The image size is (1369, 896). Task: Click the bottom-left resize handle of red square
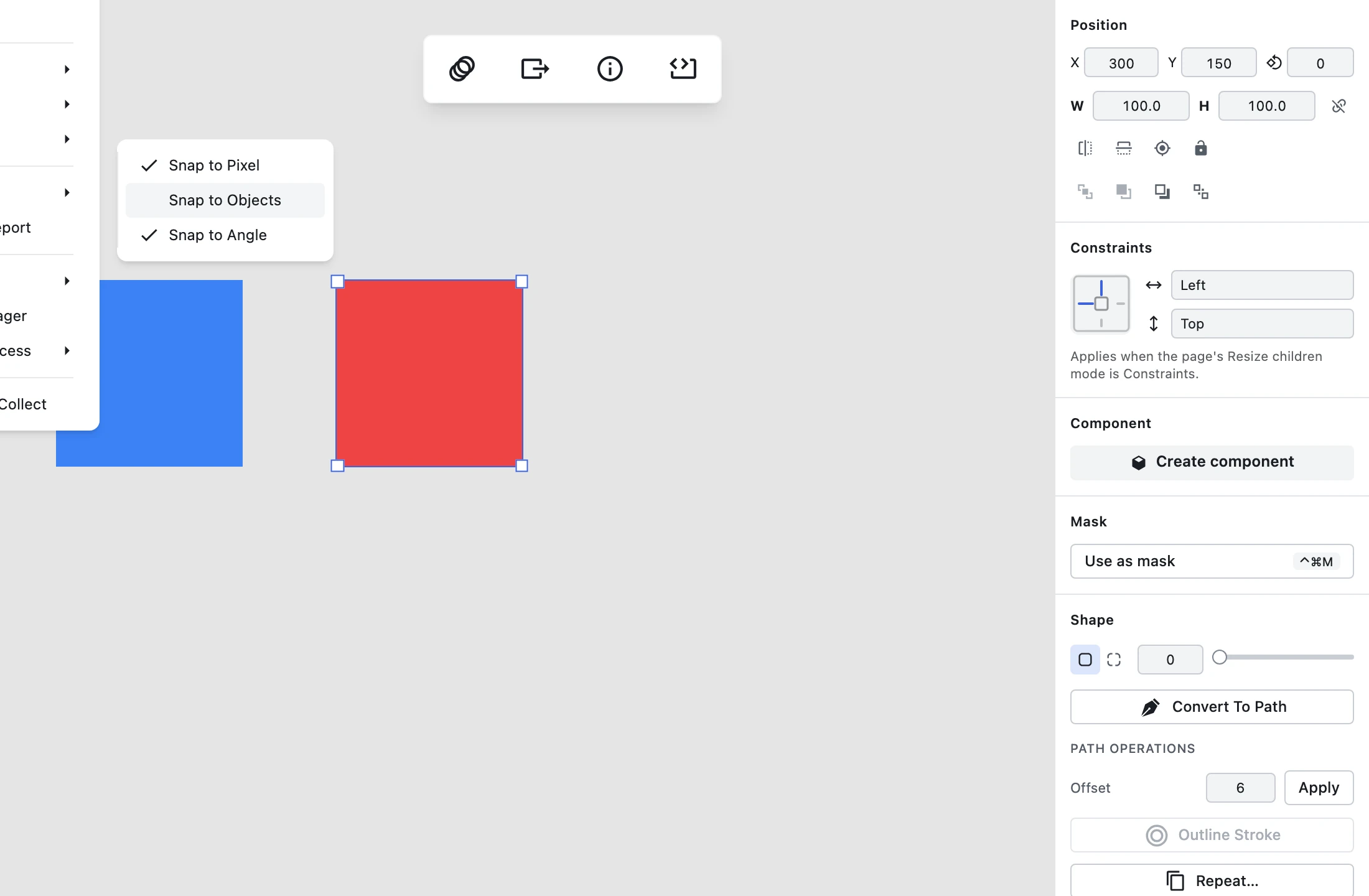pos(337,465)
